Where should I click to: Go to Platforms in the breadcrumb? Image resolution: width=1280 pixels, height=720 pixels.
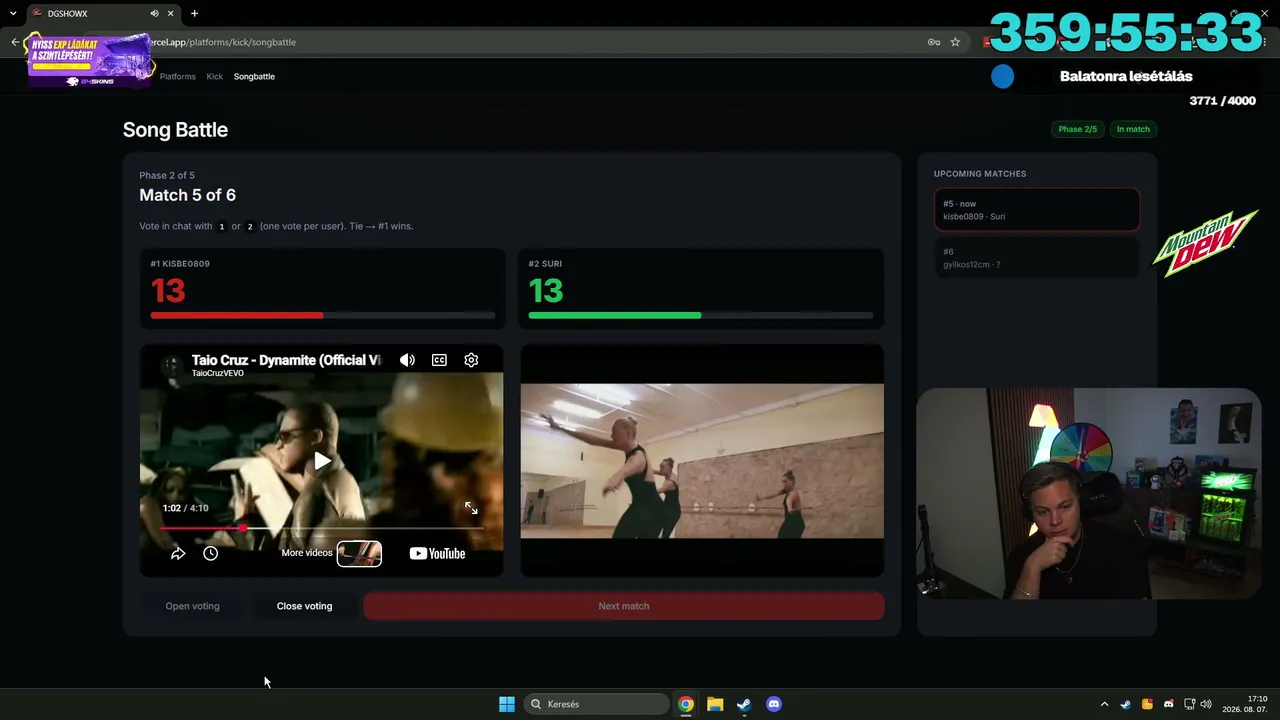(x=178, y=77)
